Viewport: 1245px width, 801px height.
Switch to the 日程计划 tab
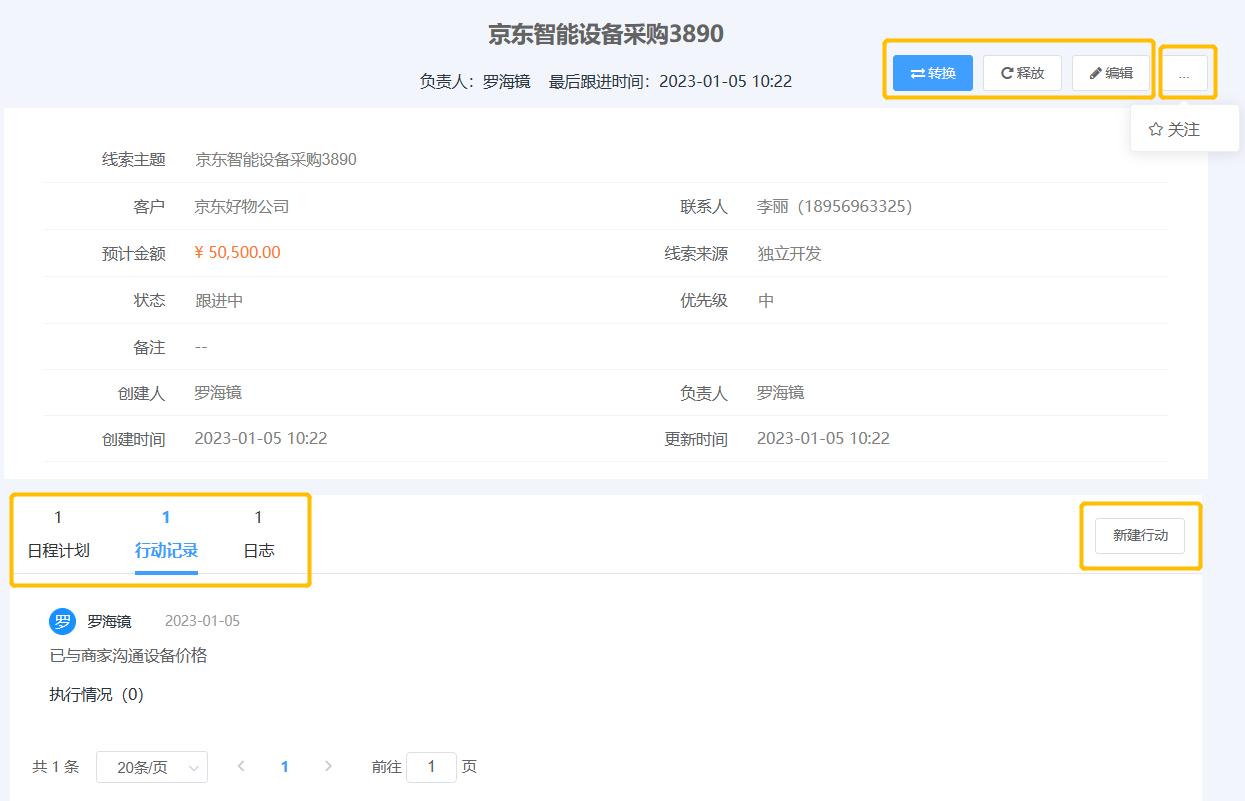pos(58,550)
